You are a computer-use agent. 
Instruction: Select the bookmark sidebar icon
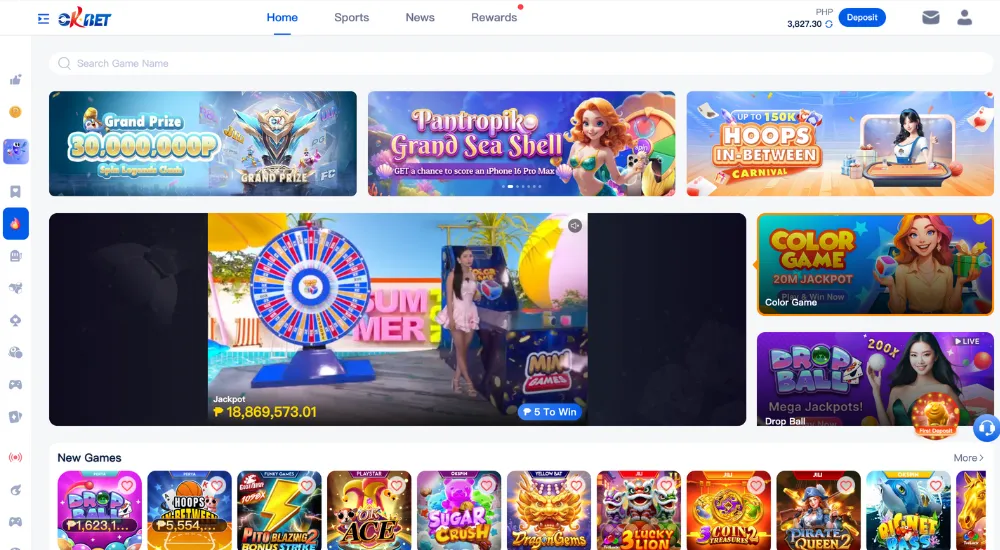pyautogui.click(x=15, y=191)
